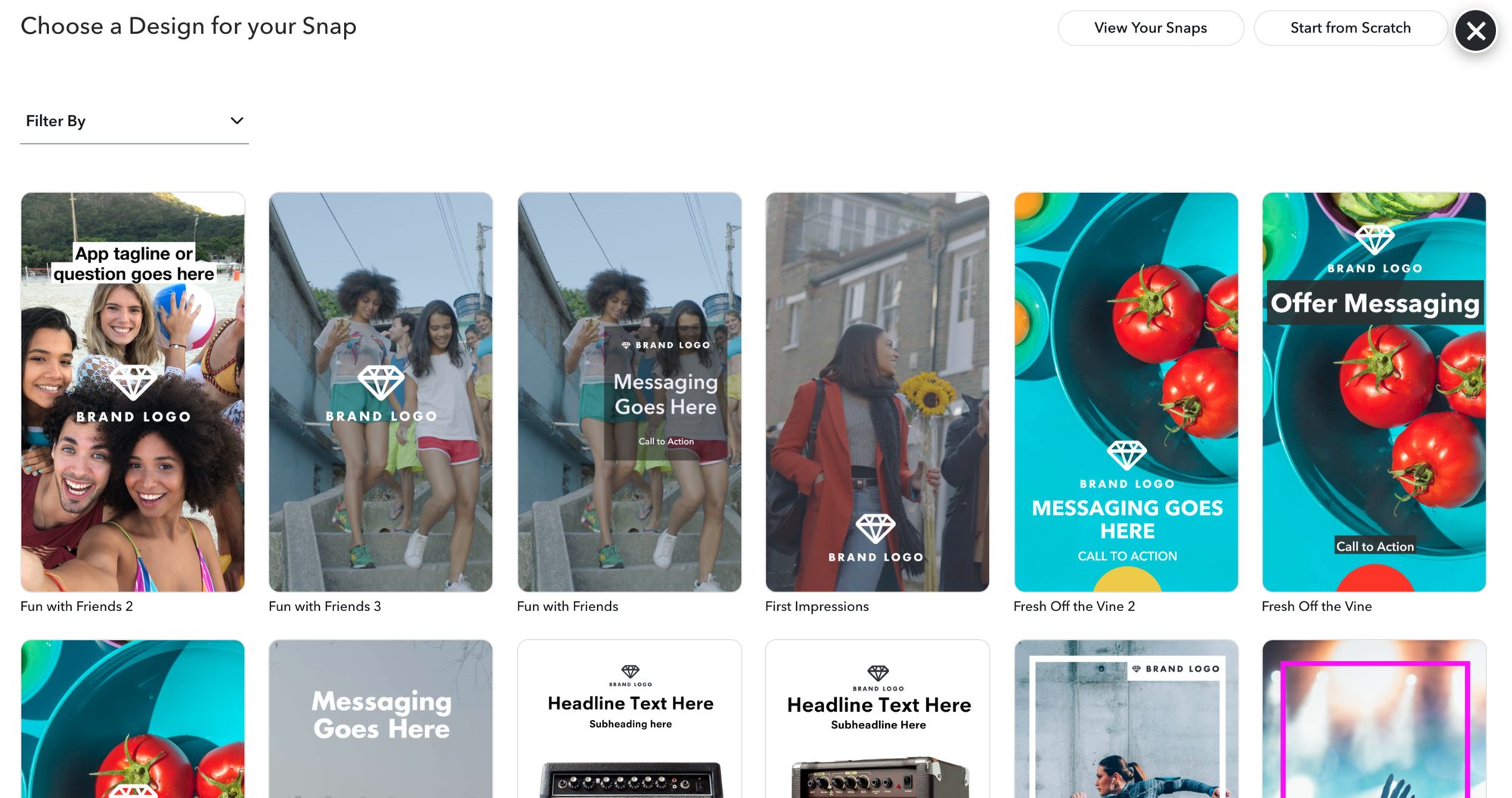Select the second-row tomato template thumbnail
The height and width of the screenshot is (798, 1512).
[x=133, y=719]
